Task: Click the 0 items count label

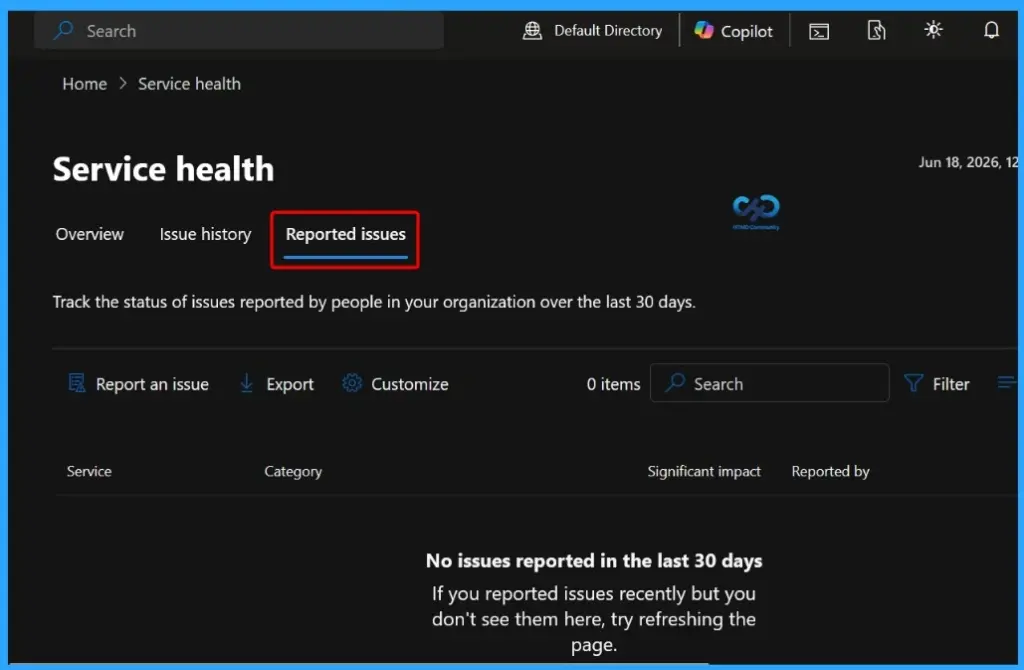Action: pyautogui.click(x=613, y=384)
